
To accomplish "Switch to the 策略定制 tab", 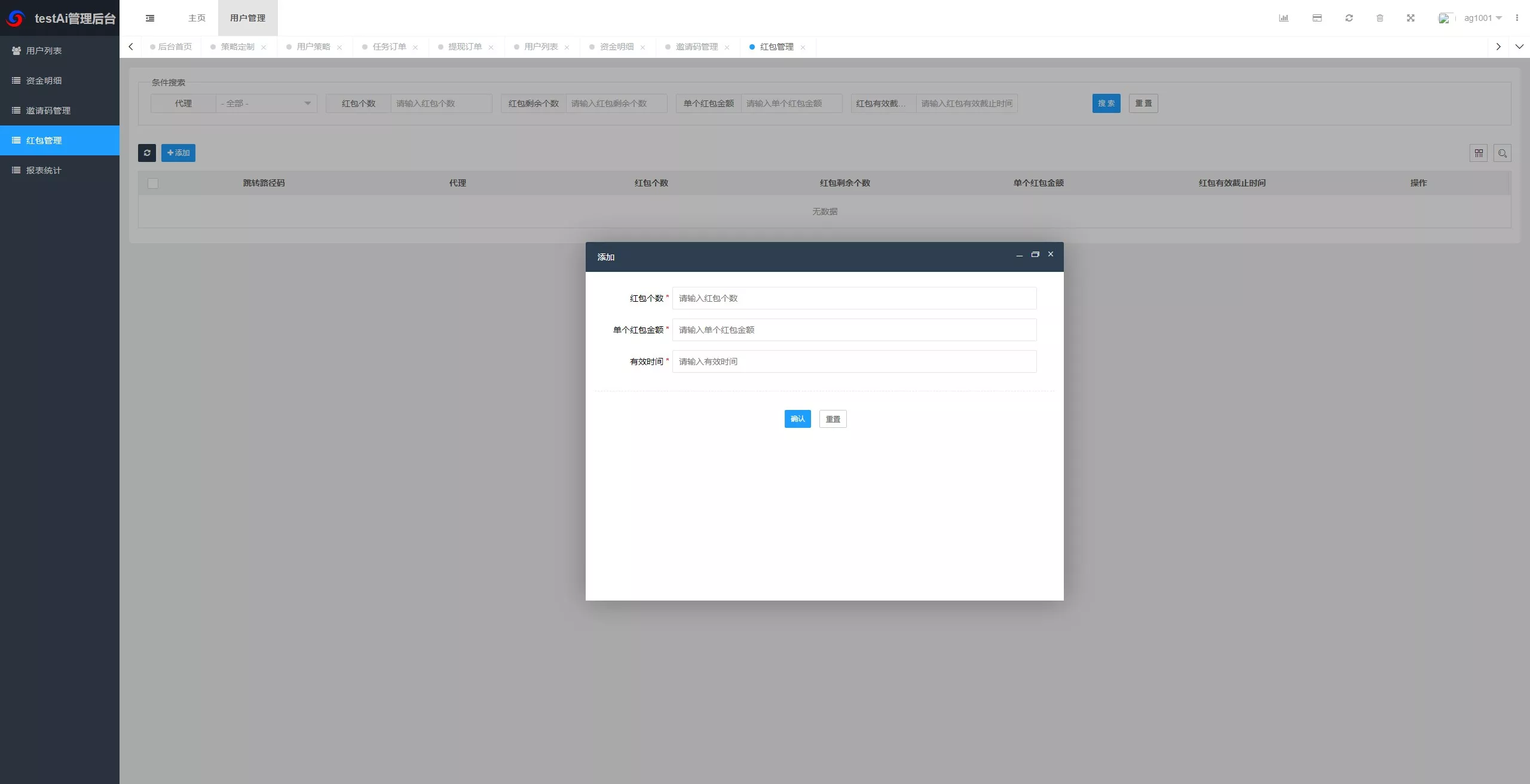I will pos(237,47).
